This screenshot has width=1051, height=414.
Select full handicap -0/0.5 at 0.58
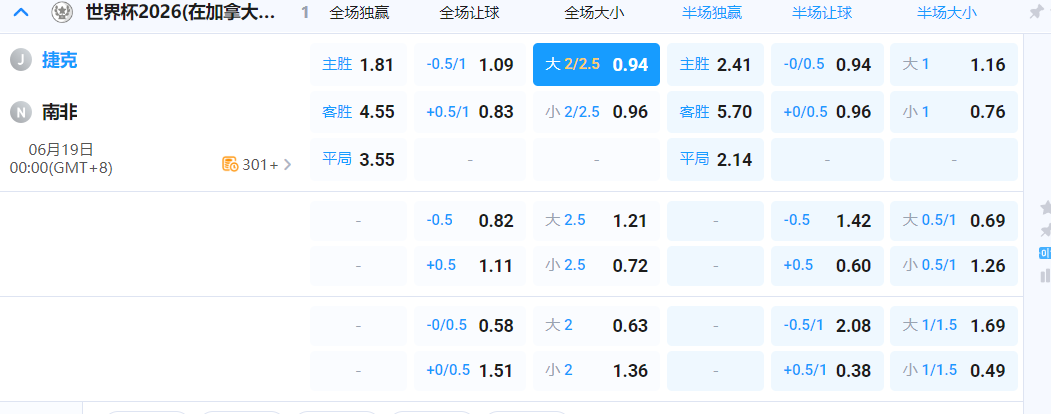(x=470, y=326)
